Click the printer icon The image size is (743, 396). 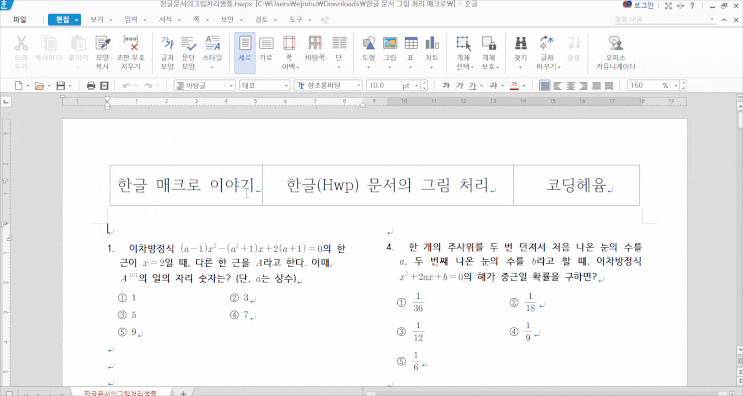[91, 86]
